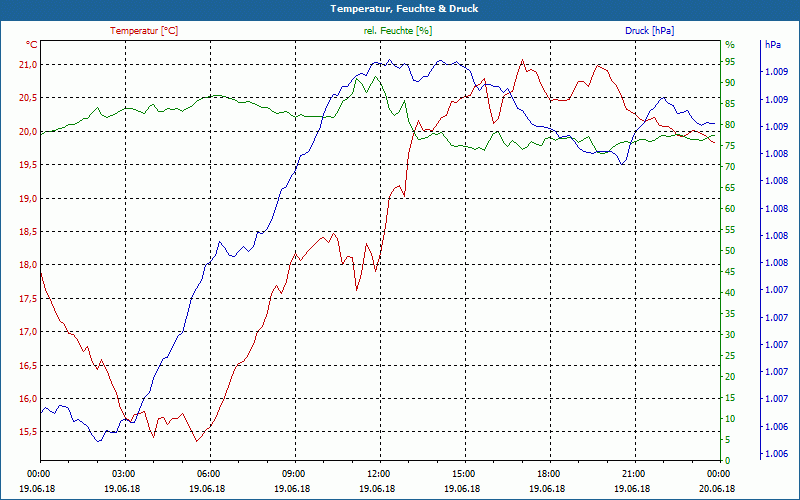Image resolution: width=800 pixels, height=500 pixels.
Task: Click the "06:00" time axis label
Action: [207, 473]
